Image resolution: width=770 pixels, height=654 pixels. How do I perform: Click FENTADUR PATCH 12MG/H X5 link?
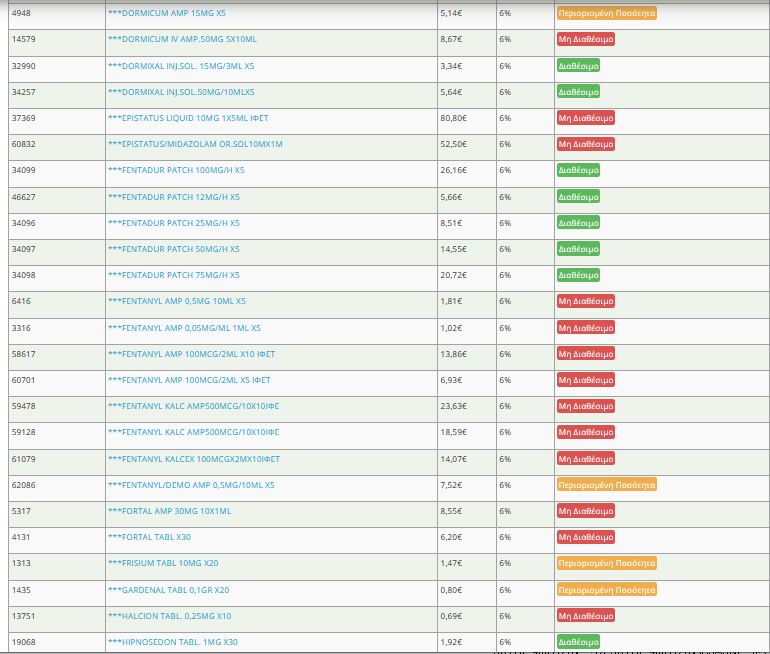pyautogui.click(x=173, y=197)
